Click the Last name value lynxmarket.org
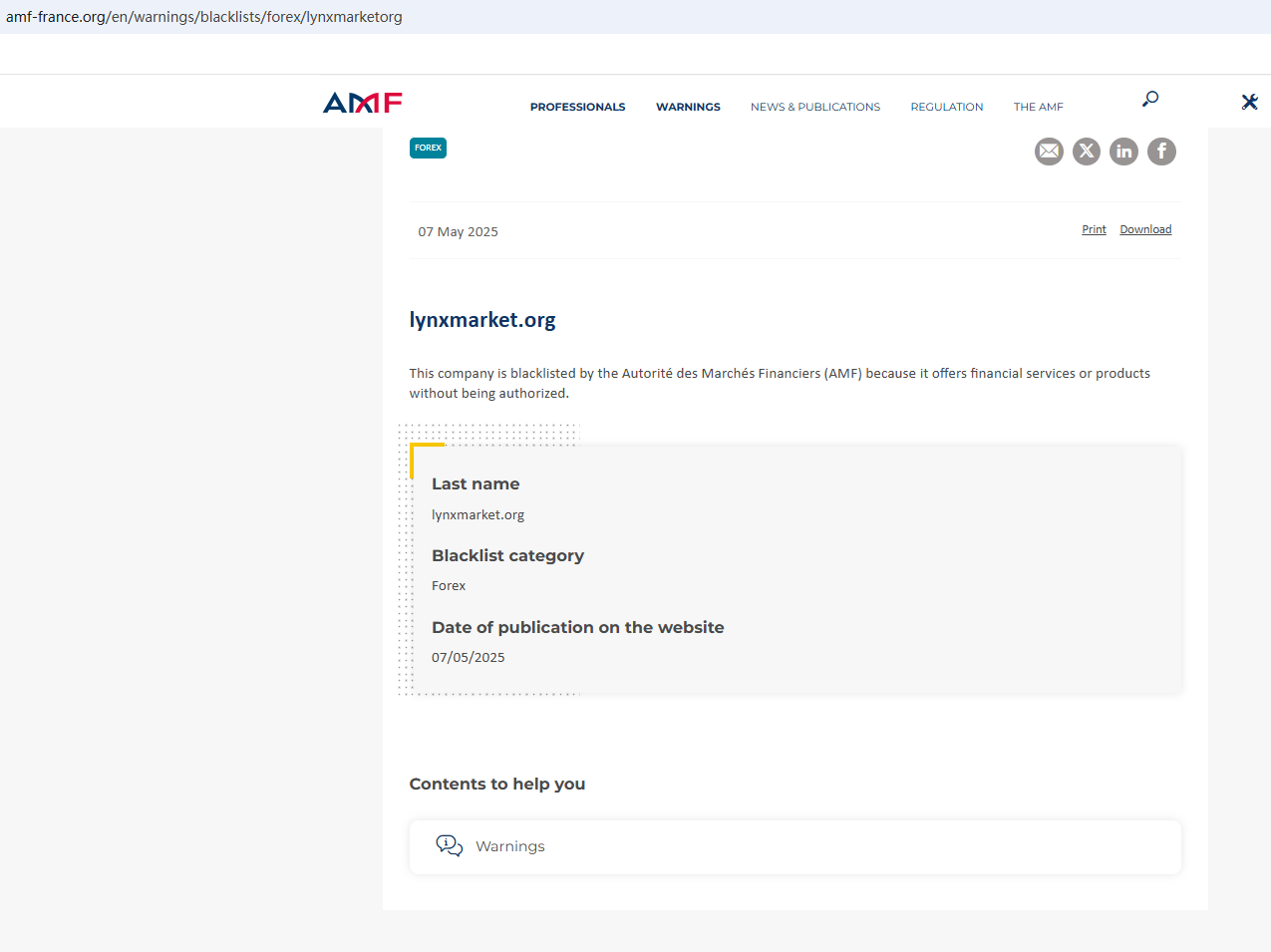The image size is (1271, 952). (477, 514)
